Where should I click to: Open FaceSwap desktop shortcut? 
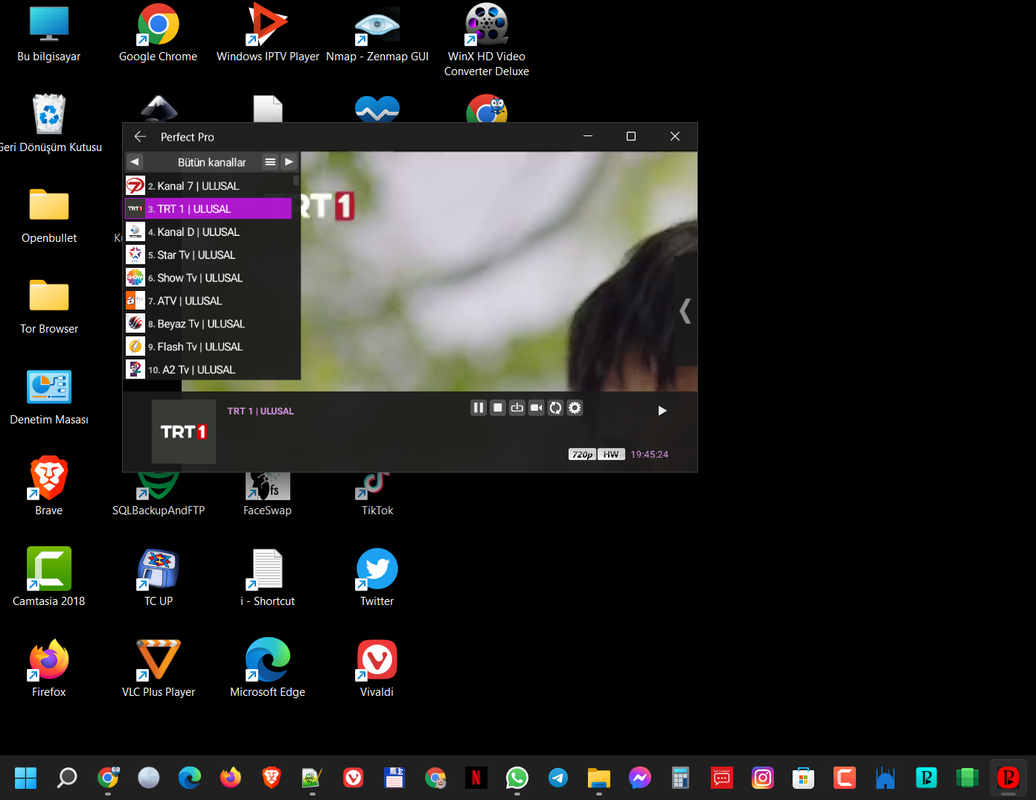pyautogui.click(x=268, y=494)
